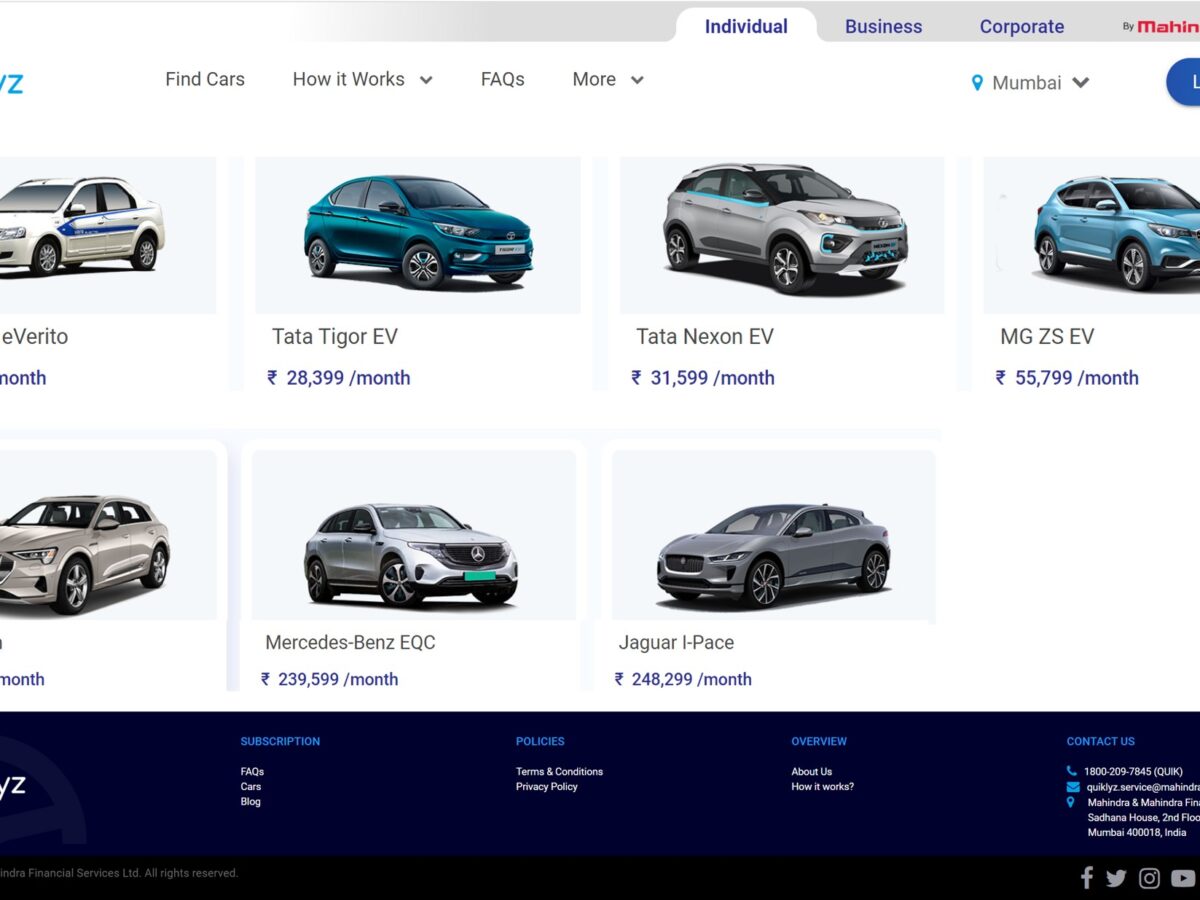This screenshot has width=1200, height=900.
Task: Open Find Cars in navigation
Action: click(x=205, y=79)
